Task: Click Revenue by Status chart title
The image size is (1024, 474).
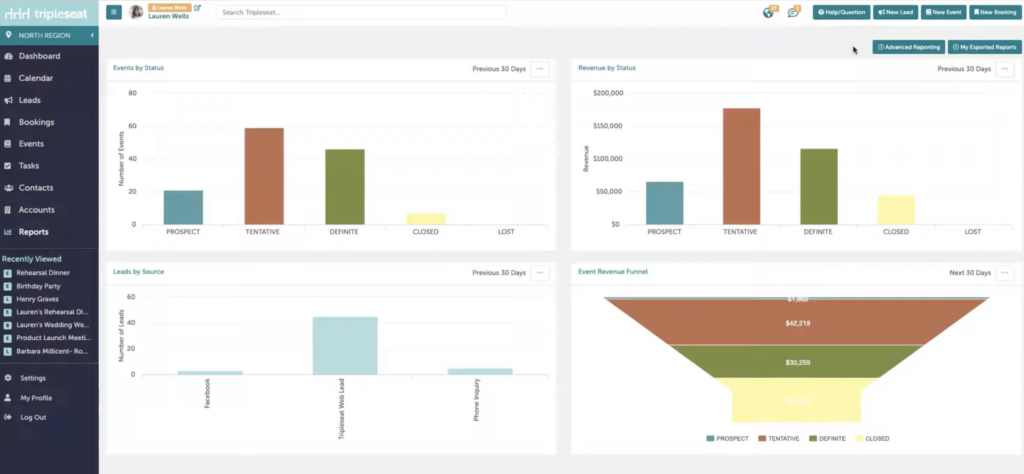Action: 607,68
